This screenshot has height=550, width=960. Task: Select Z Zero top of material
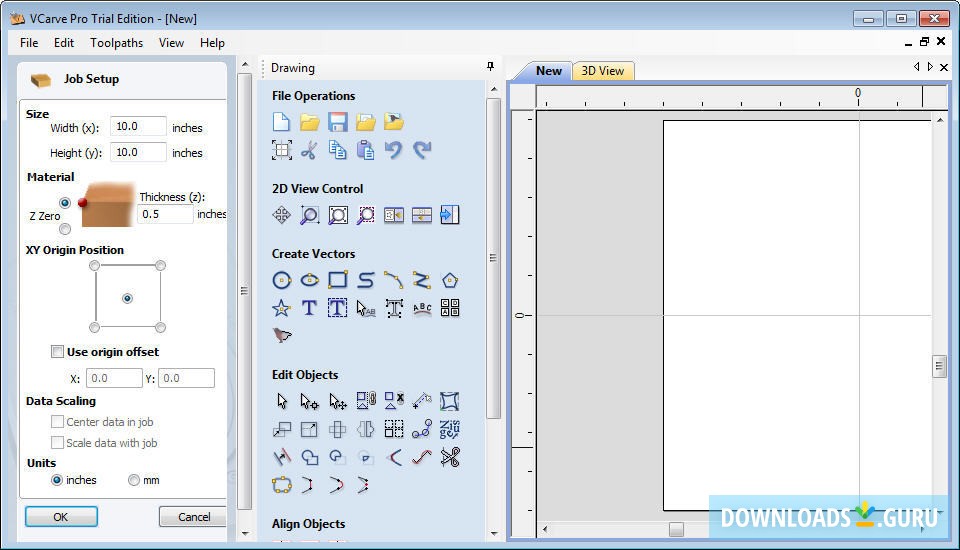click(x=64, y=203)
